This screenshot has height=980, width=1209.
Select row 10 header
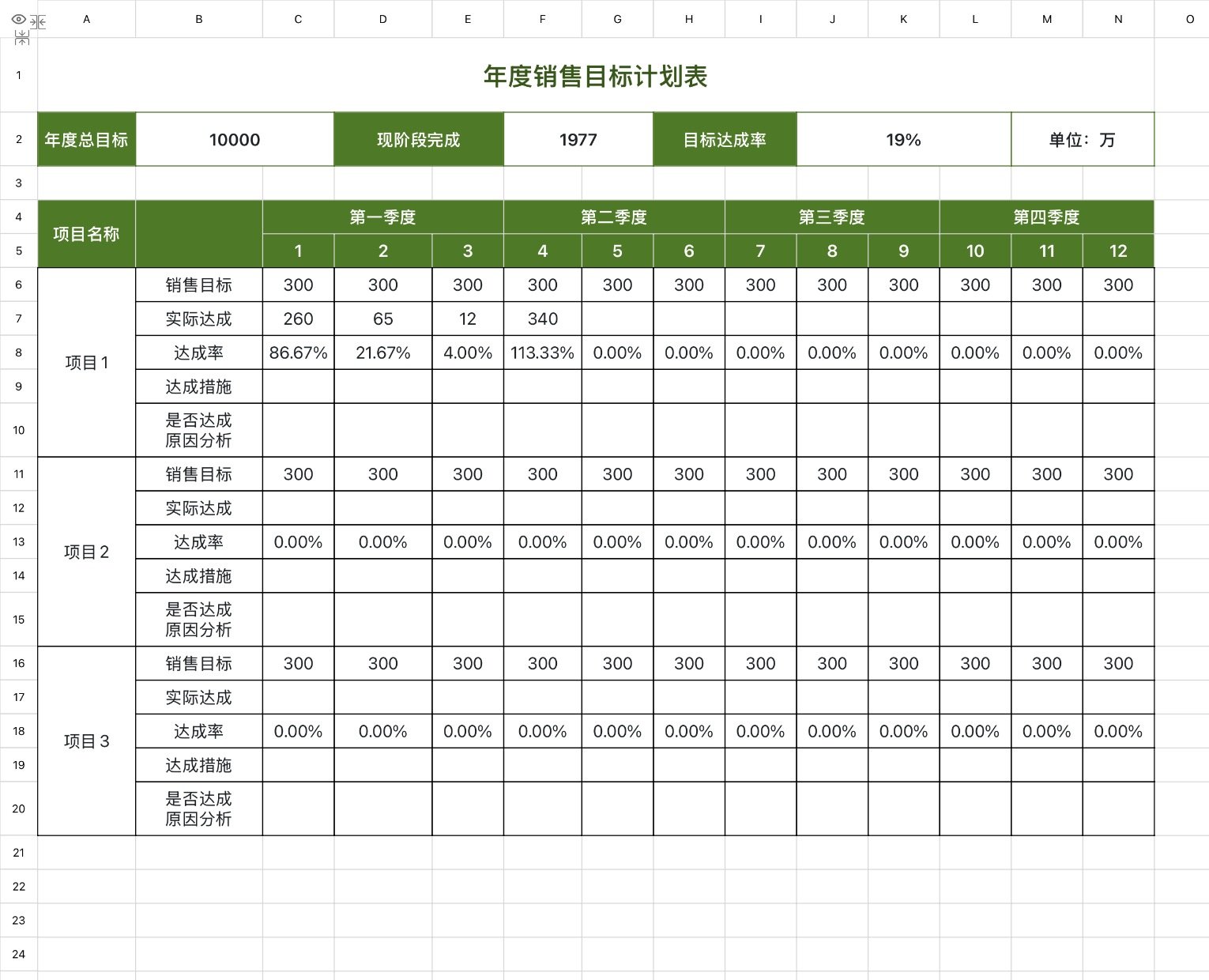point(19,430)
